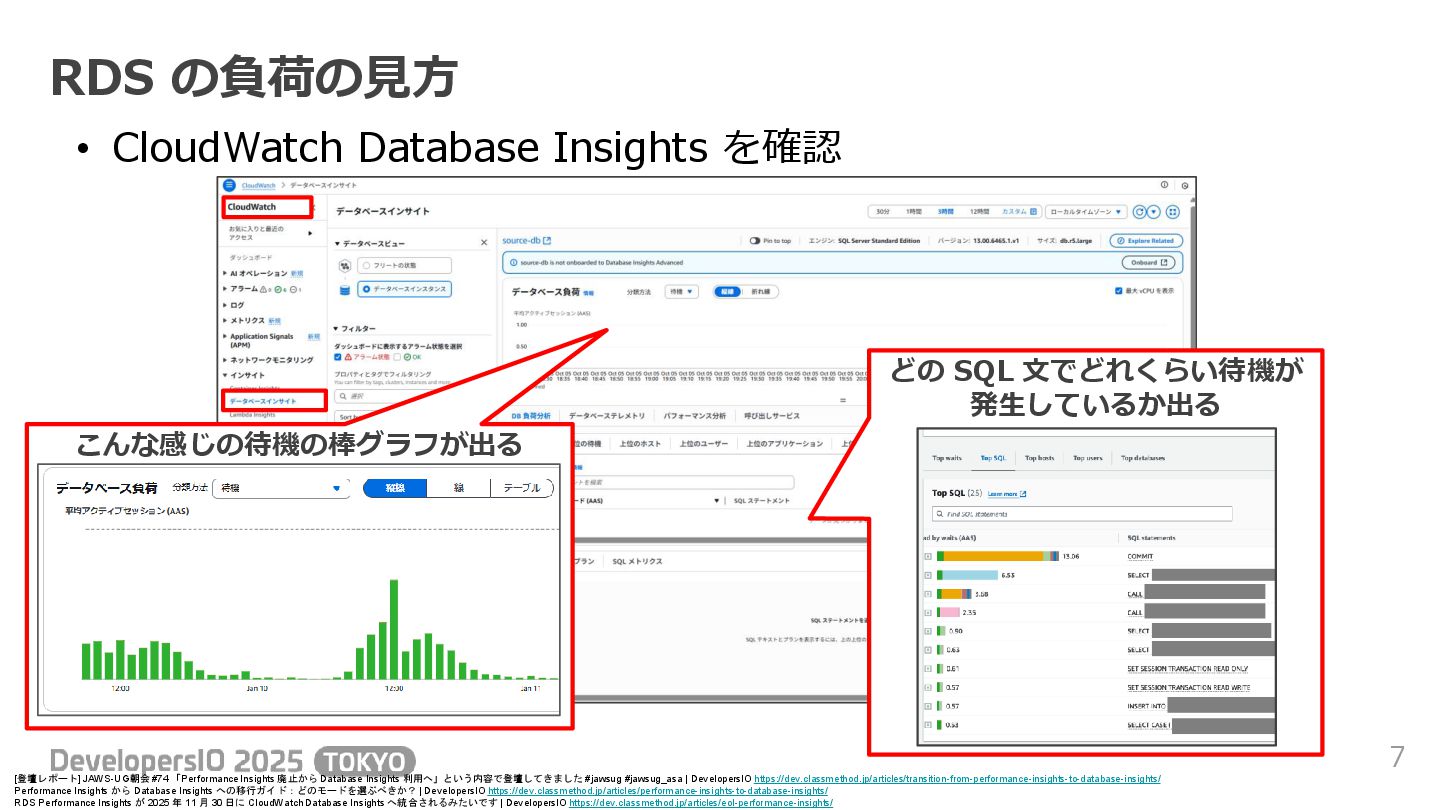Open the Top waits tab
This screenshot has height=810, width=1440.
coord(947,458)
